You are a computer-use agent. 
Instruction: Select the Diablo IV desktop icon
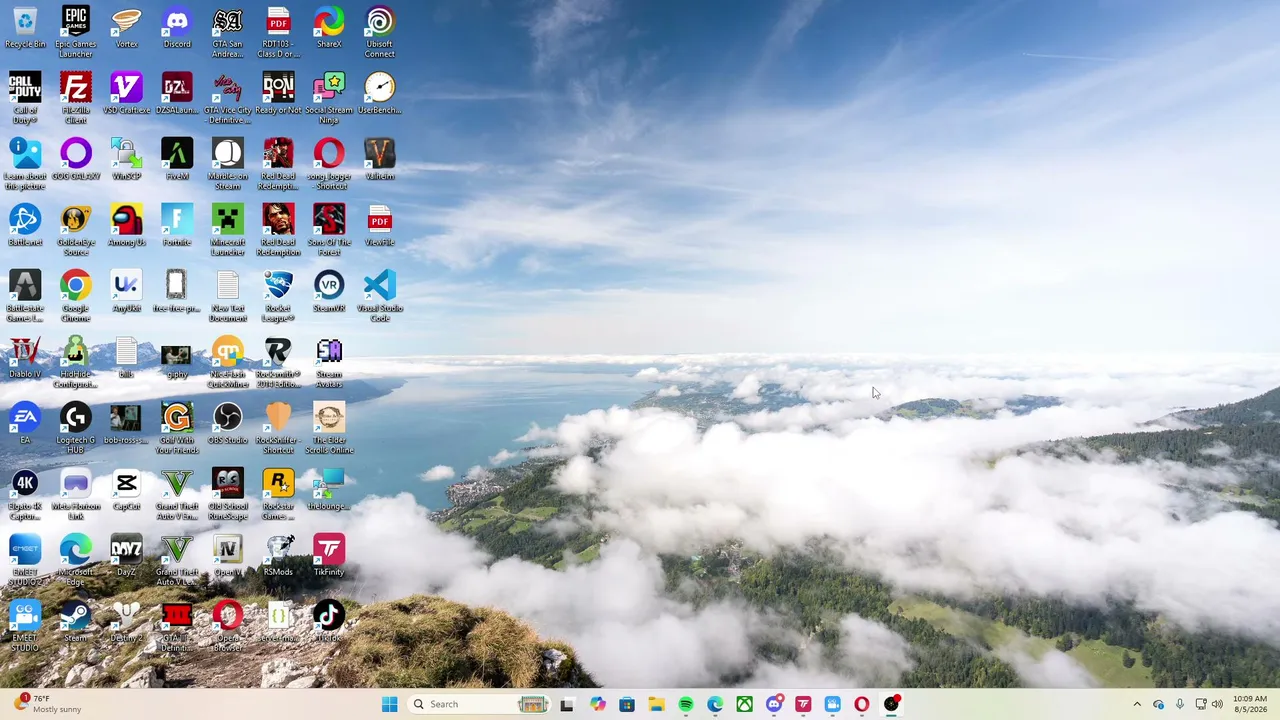tap(25, 358)
